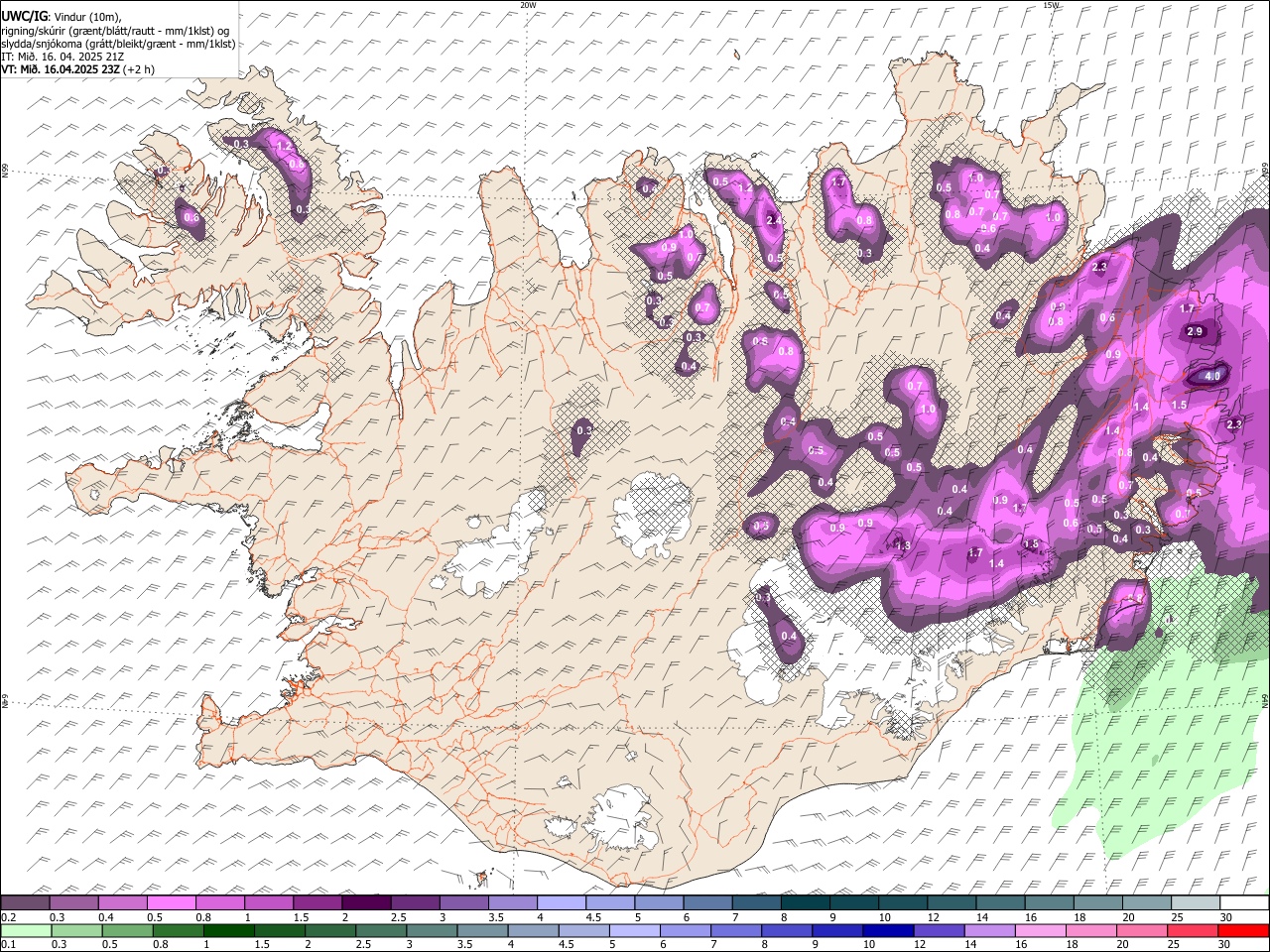
Task: Click the '20W' longitude label
Action: [528, 5]
